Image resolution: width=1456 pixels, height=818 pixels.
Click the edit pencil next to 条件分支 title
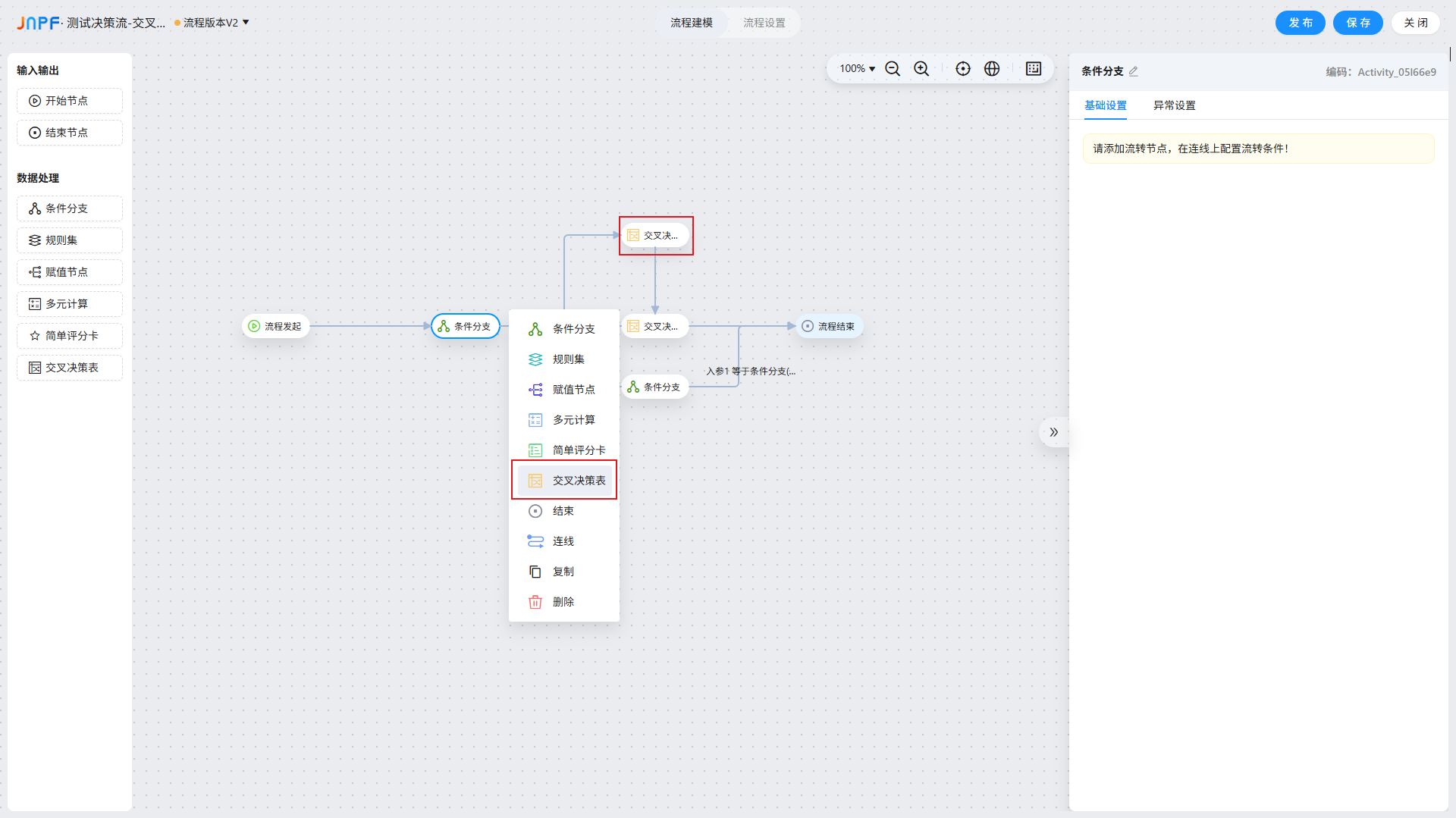click(1134, 71)
